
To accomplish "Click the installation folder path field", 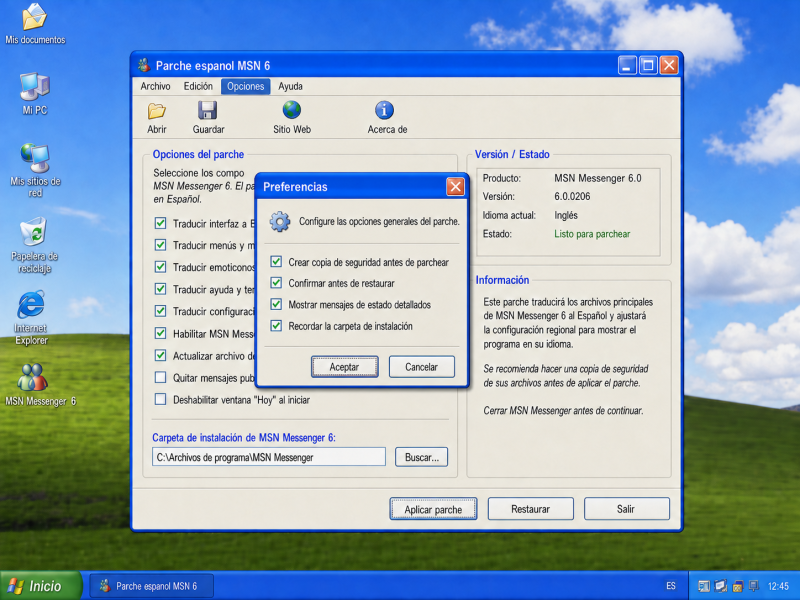I will pos(269,457).
